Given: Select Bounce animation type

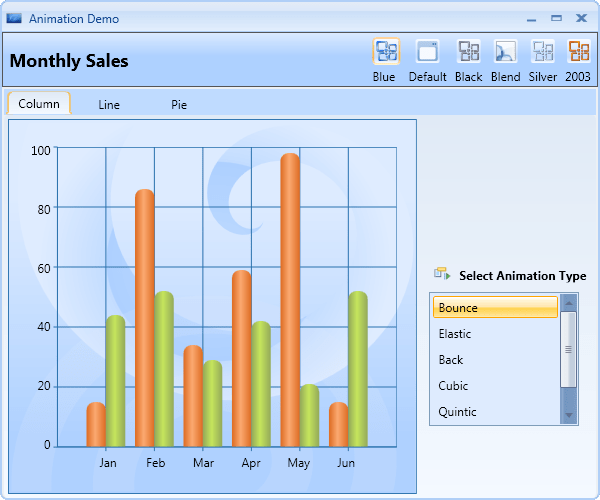Looking at the screenshot, I should [496, 307].
